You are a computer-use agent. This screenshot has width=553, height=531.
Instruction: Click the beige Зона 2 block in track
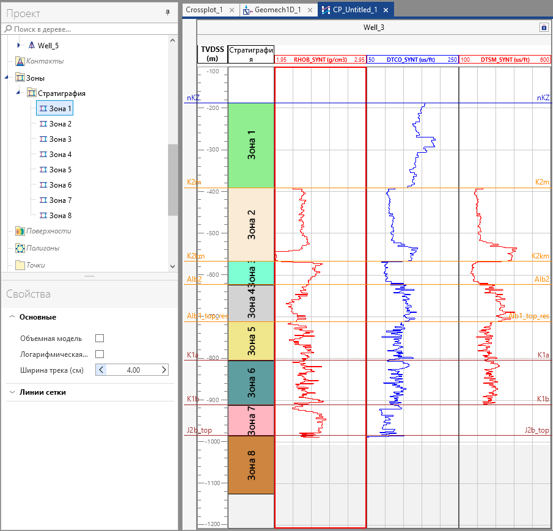[x=251, y=225]
